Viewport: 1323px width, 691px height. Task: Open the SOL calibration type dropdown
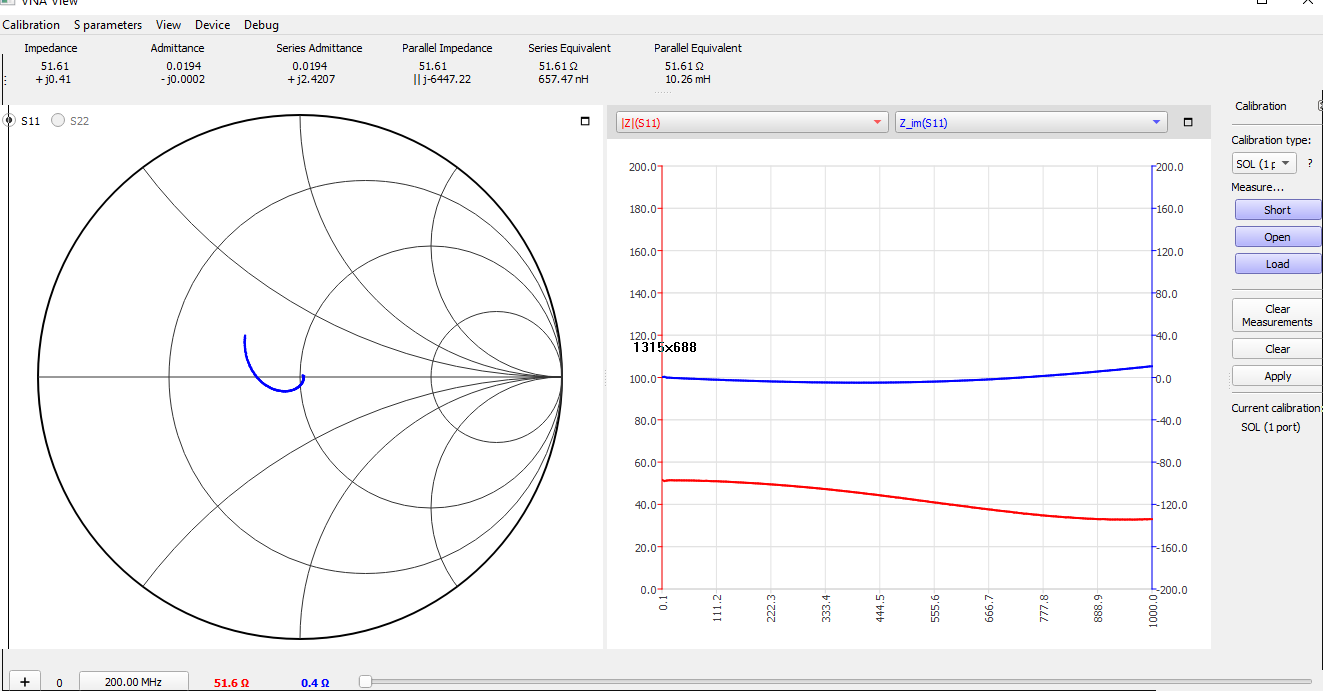[x=1264, y=163]
